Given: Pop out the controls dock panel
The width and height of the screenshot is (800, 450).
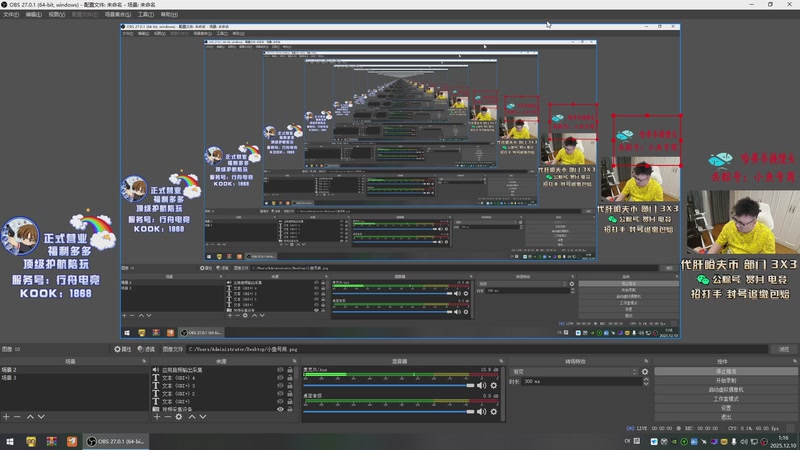Looking at the screenshot, I should (x=795, y=361).
